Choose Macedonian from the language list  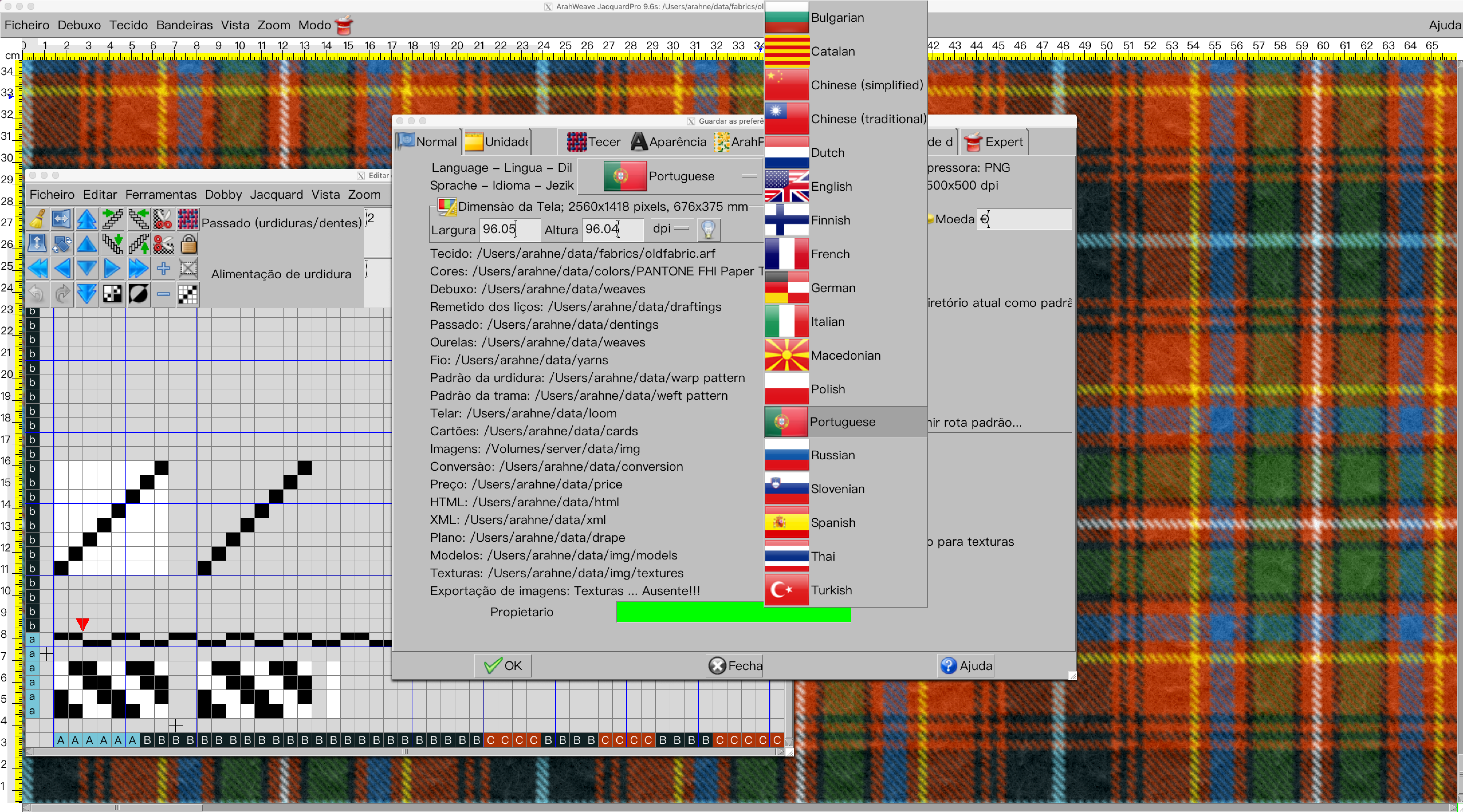(845, 355)
